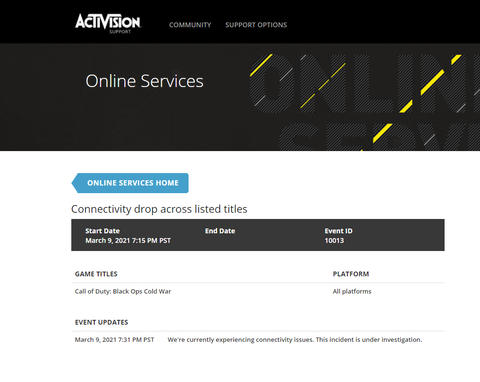Viewport: 480px width, 382px height.
Task: Select the 'March 9, 2021 7:31 PM PST' update timestamp
Action: coord(114,340)
